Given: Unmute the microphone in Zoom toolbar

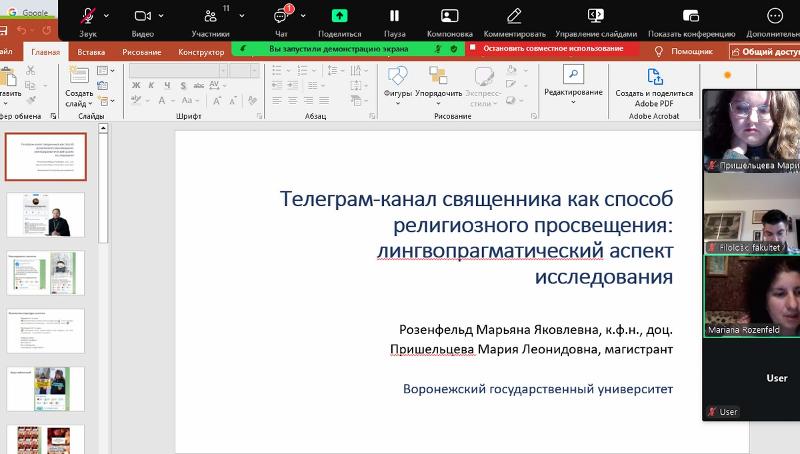Looking at the screenshot, I should [88, 16].
